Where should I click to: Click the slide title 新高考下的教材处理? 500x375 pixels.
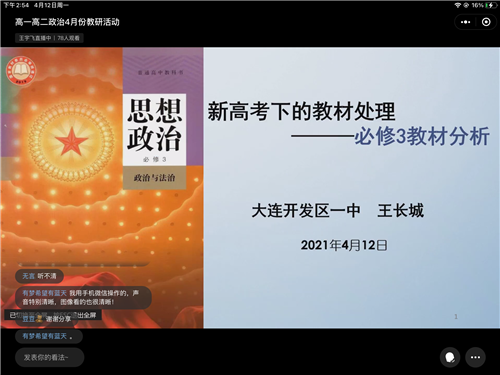(301, 111)
